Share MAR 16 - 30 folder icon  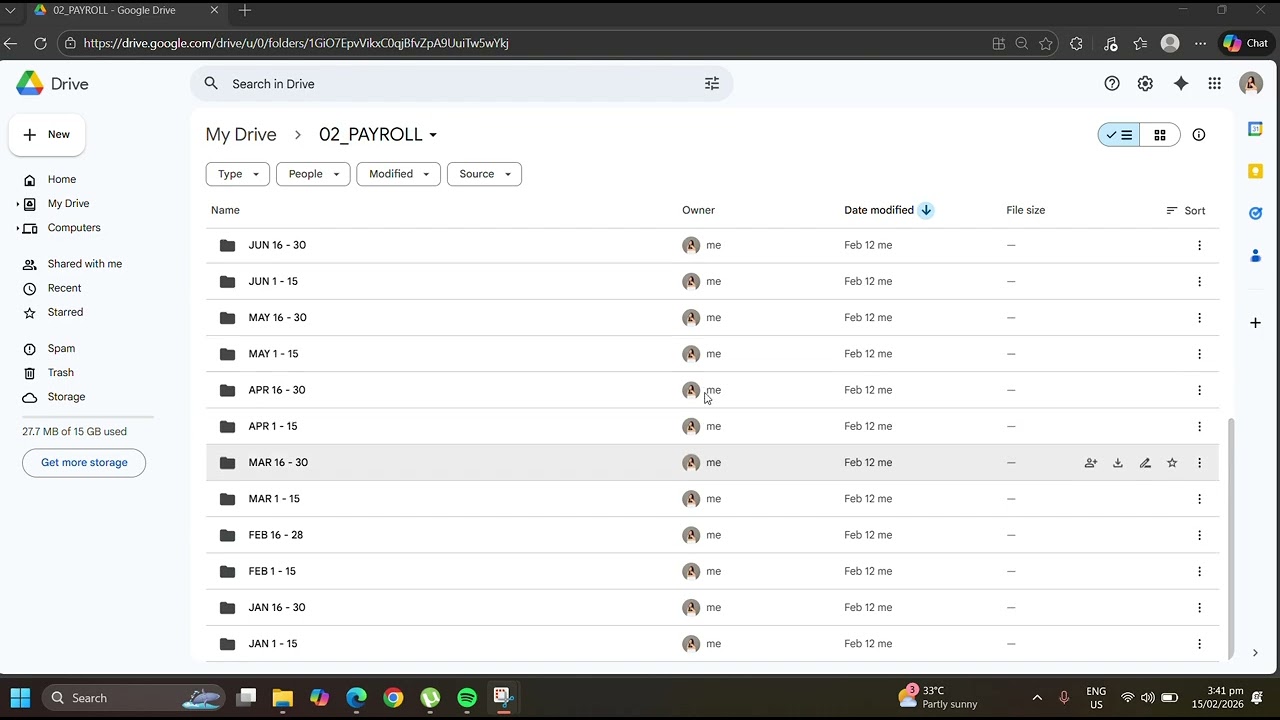(1091, 463)
